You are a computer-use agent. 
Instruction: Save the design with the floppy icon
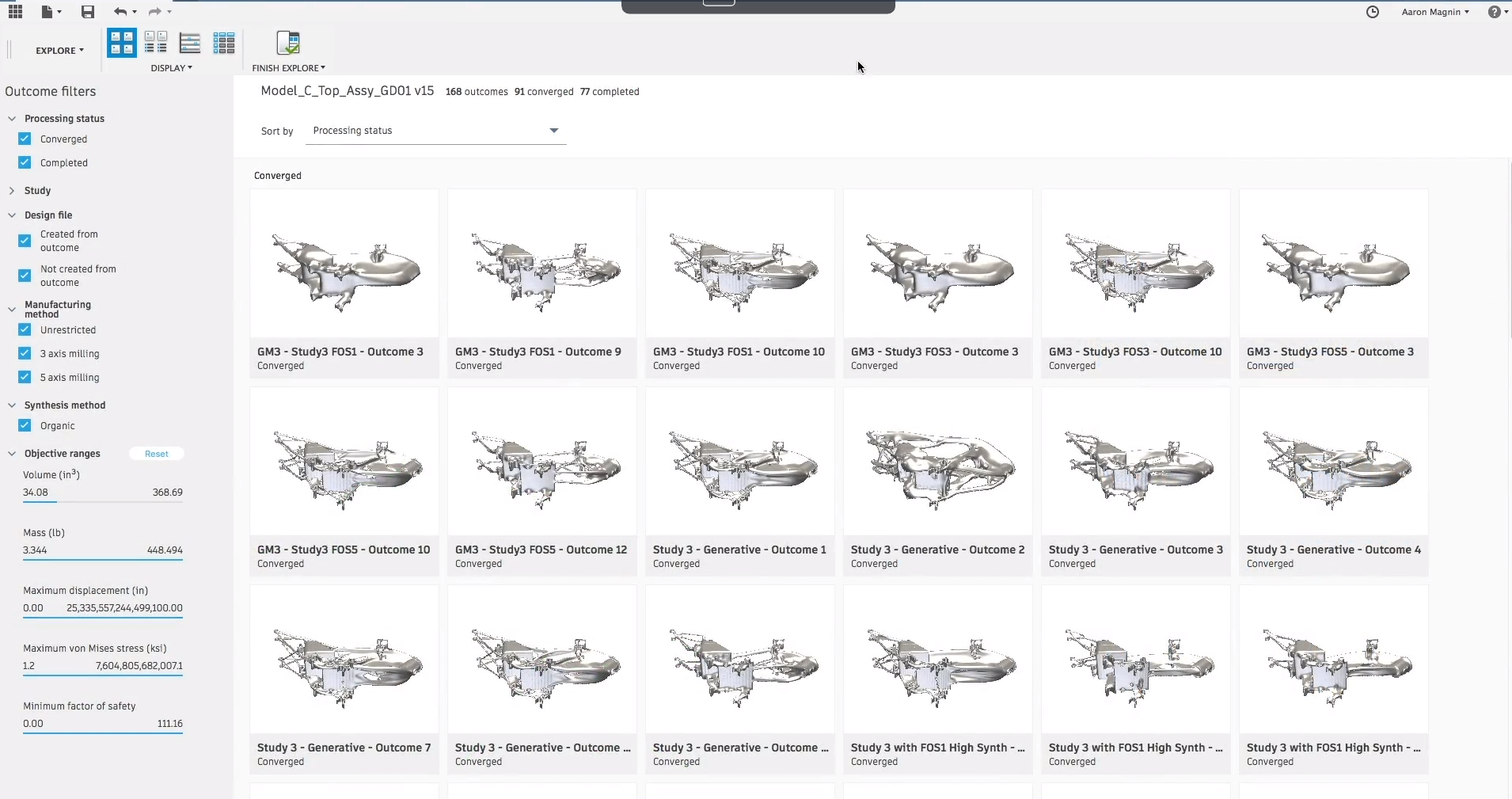[x=88, y=11]
